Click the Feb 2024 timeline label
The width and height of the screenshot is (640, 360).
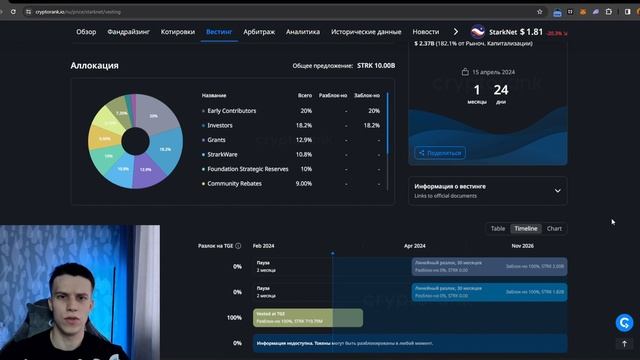[264, 246]
